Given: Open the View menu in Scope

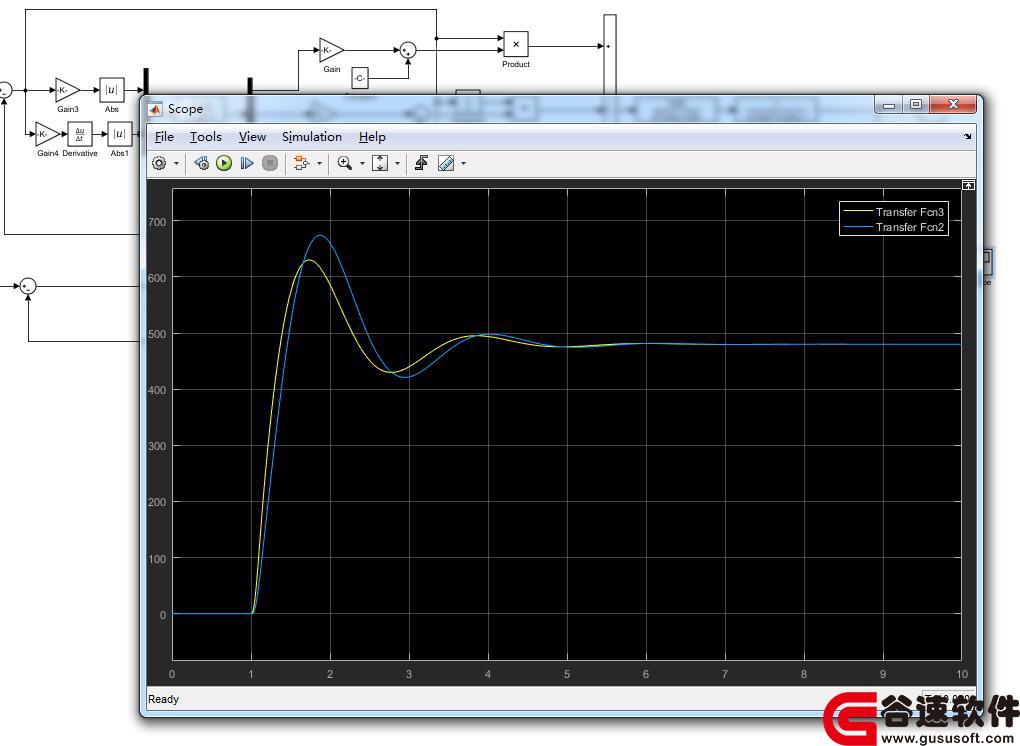Looking at the screenshot, I should click(252, 137).
